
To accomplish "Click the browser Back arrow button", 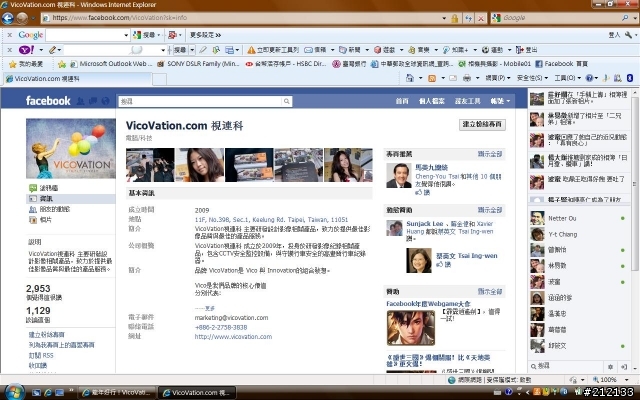I will [7, 18].
